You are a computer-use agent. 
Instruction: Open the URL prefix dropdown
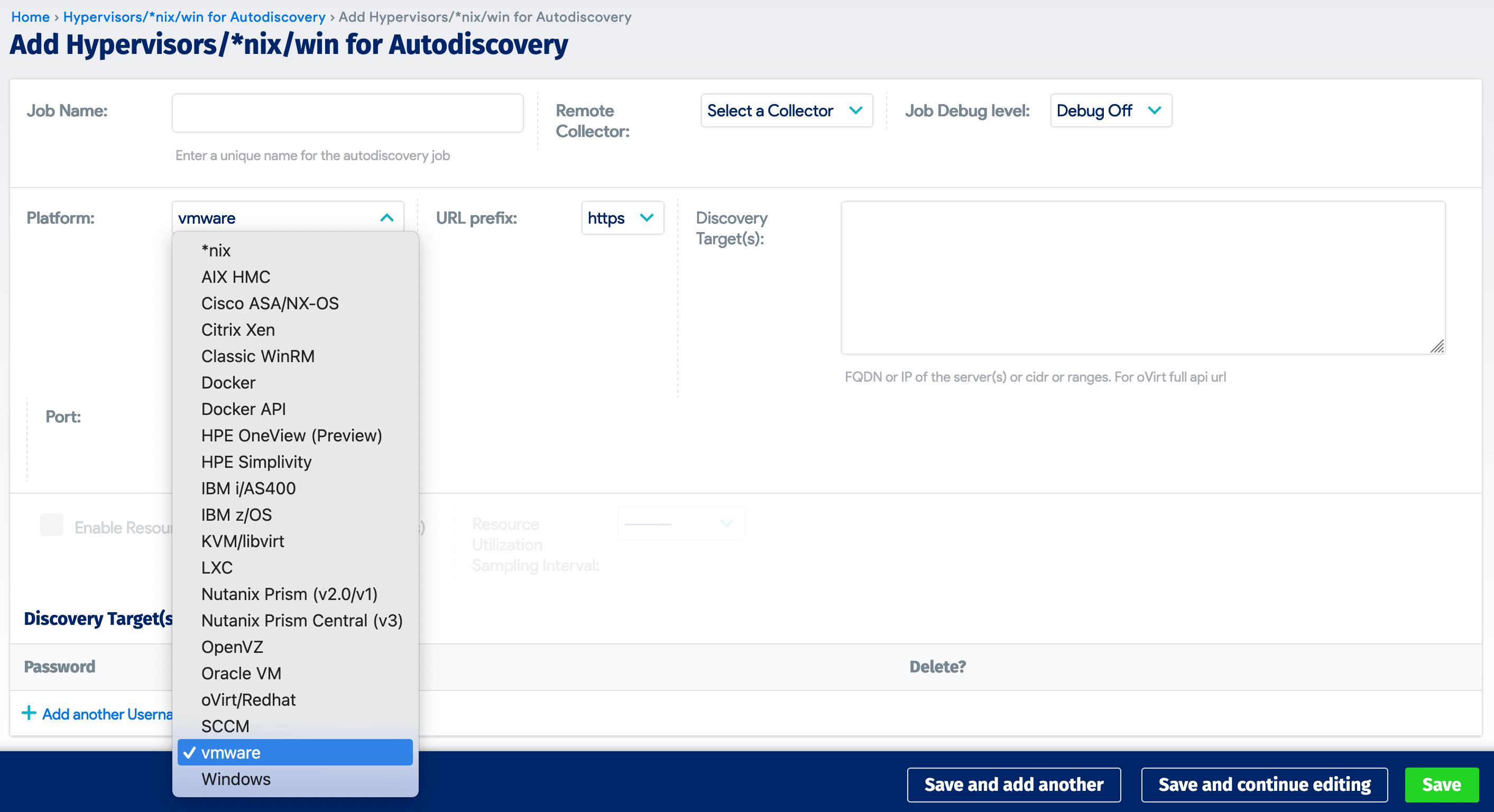point(623,218)
